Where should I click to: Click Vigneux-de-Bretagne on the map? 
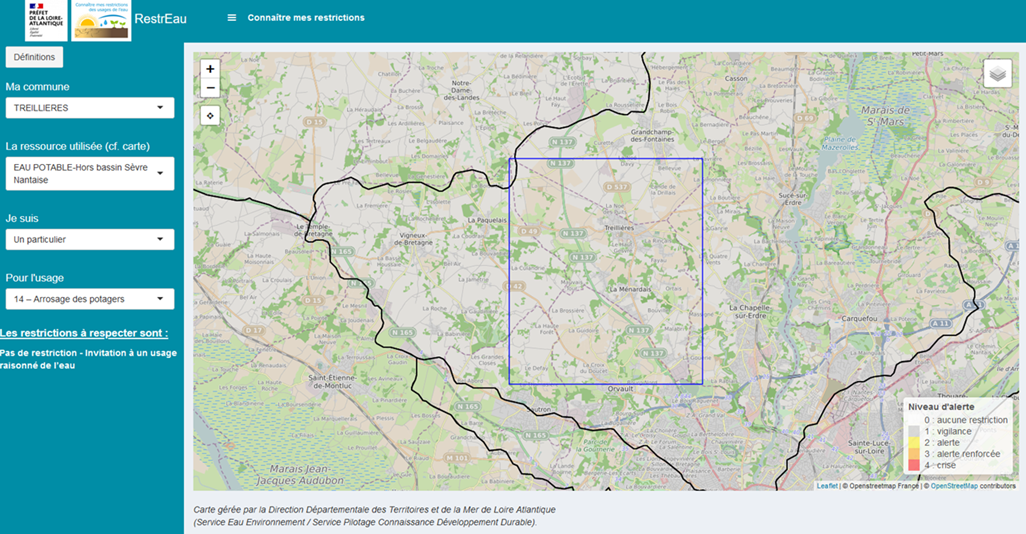[412, 239]
